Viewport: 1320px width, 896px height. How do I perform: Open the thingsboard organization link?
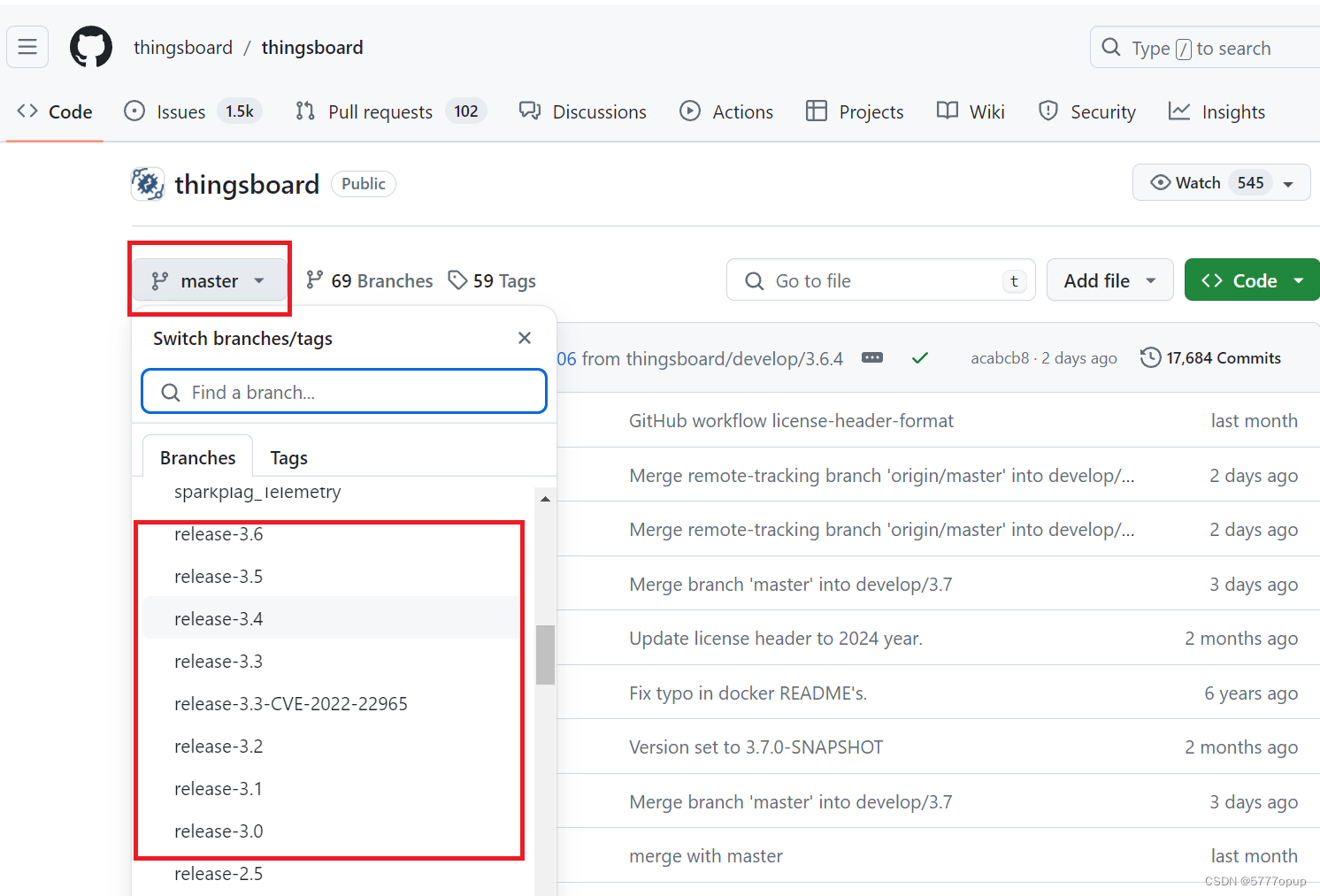tap(183, 48)
